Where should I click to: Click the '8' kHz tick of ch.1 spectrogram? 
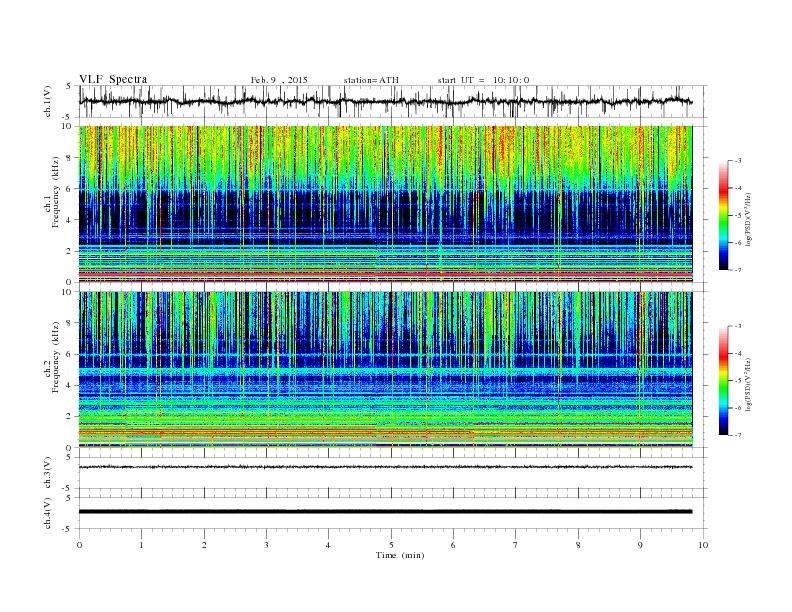point(70,158)
